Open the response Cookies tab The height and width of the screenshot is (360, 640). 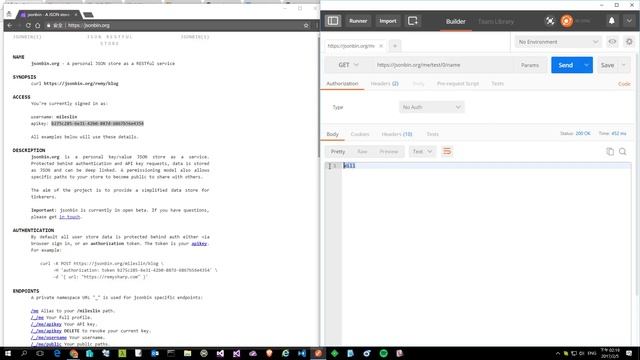click(x=360, y=134)
